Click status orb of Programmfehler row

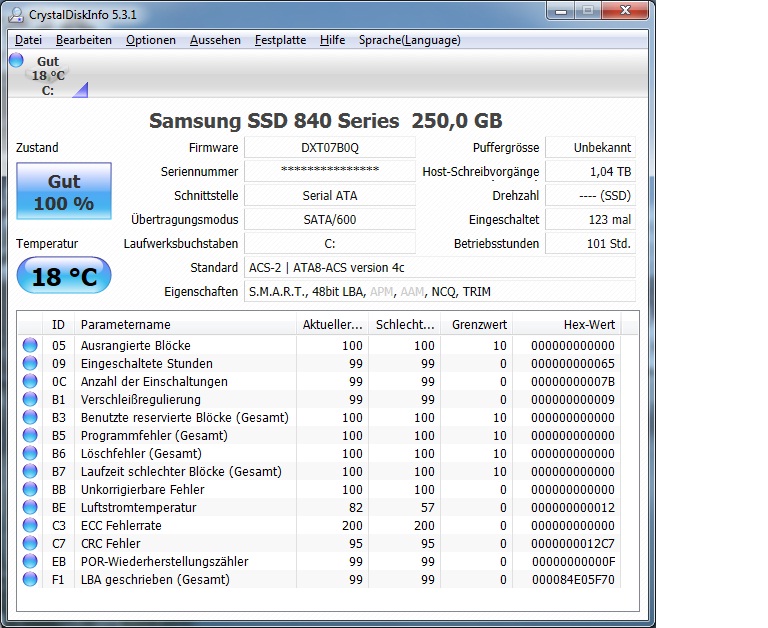point(30,435)
